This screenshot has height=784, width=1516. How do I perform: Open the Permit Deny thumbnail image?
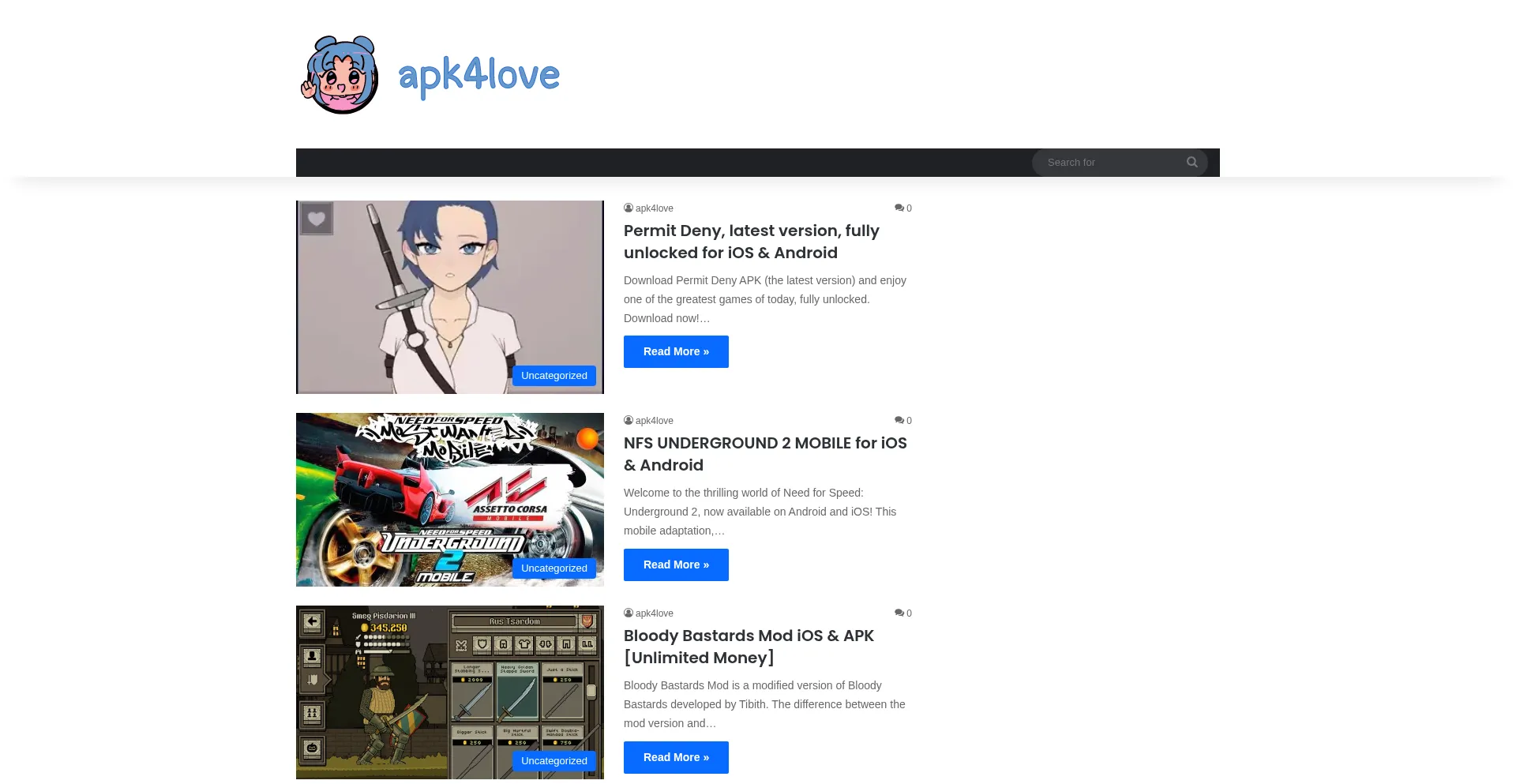[x=450, y=297]
